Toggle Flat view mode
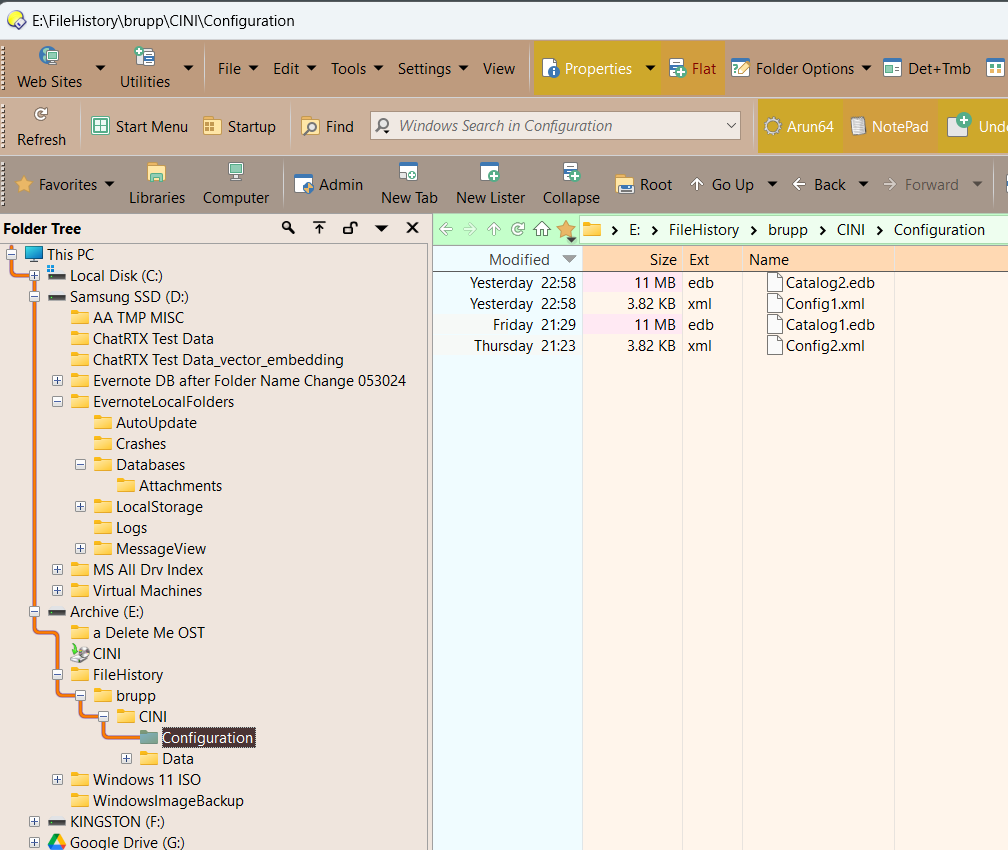 tap(692, 69)
